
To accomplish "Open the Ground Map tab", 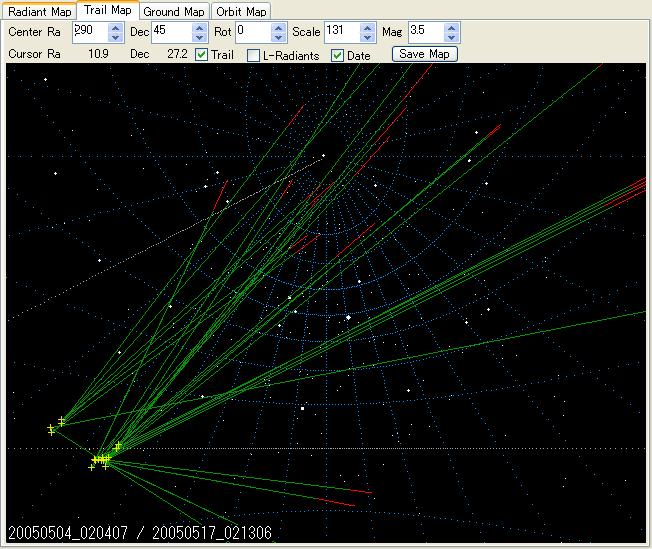I will [x=174, y=11].
